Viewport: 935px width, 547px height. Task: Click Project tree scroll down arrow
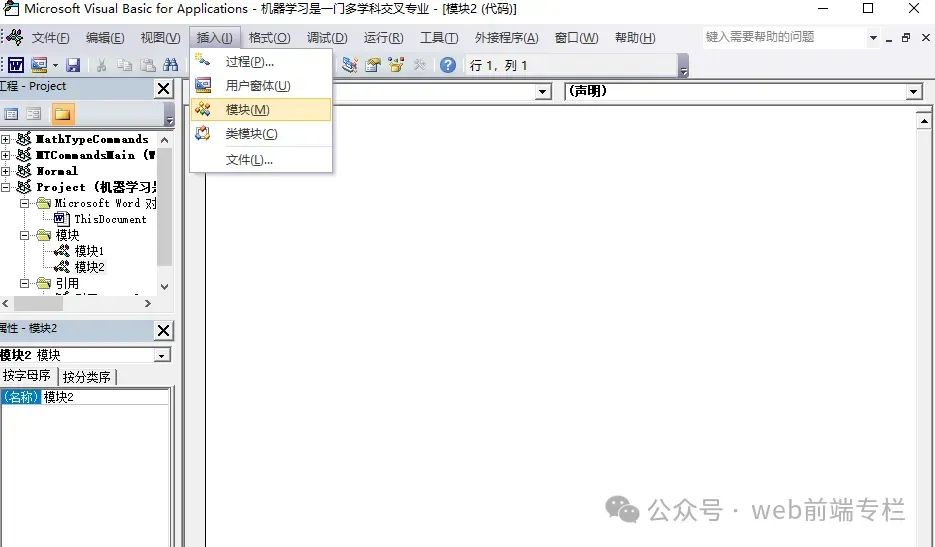(x=165, y=287)
